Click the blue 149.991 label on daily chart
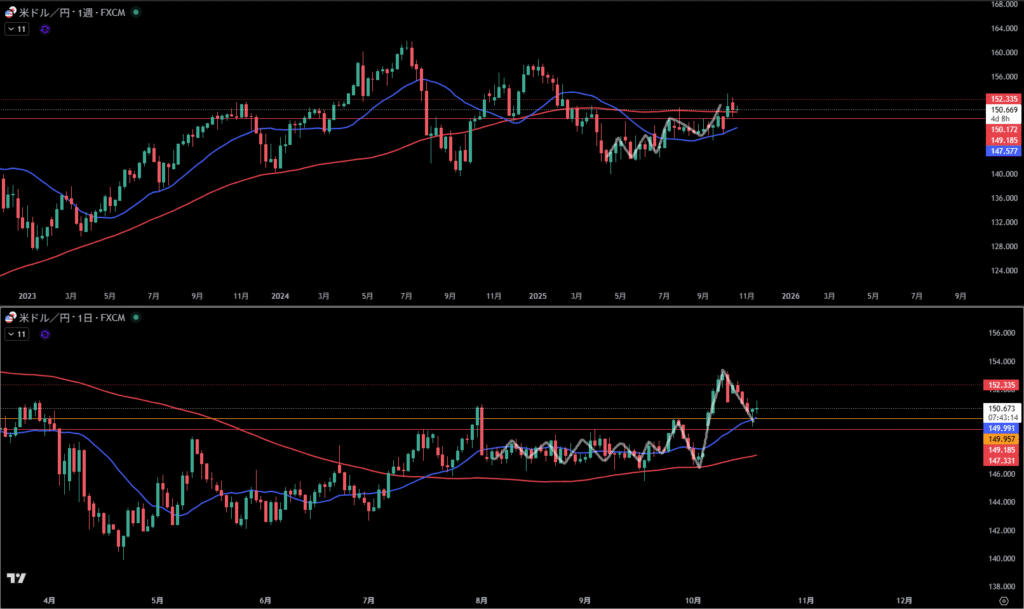The width and height of the screenshot is (1024, 609). (1003, 428)
